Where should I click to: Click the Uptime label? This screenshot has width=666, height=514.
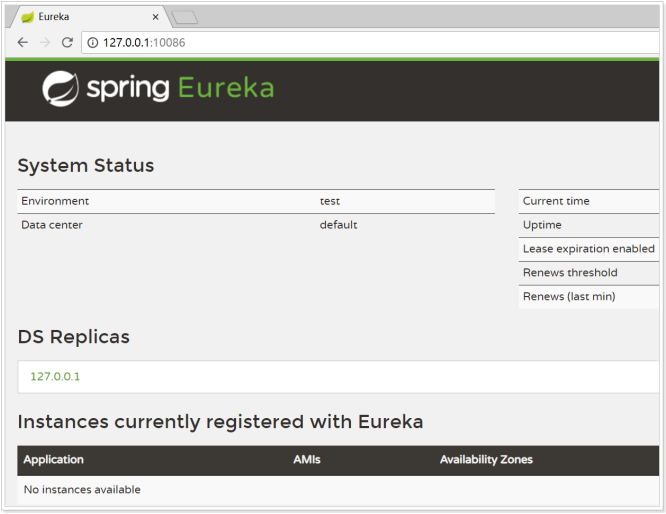[542, 225]
